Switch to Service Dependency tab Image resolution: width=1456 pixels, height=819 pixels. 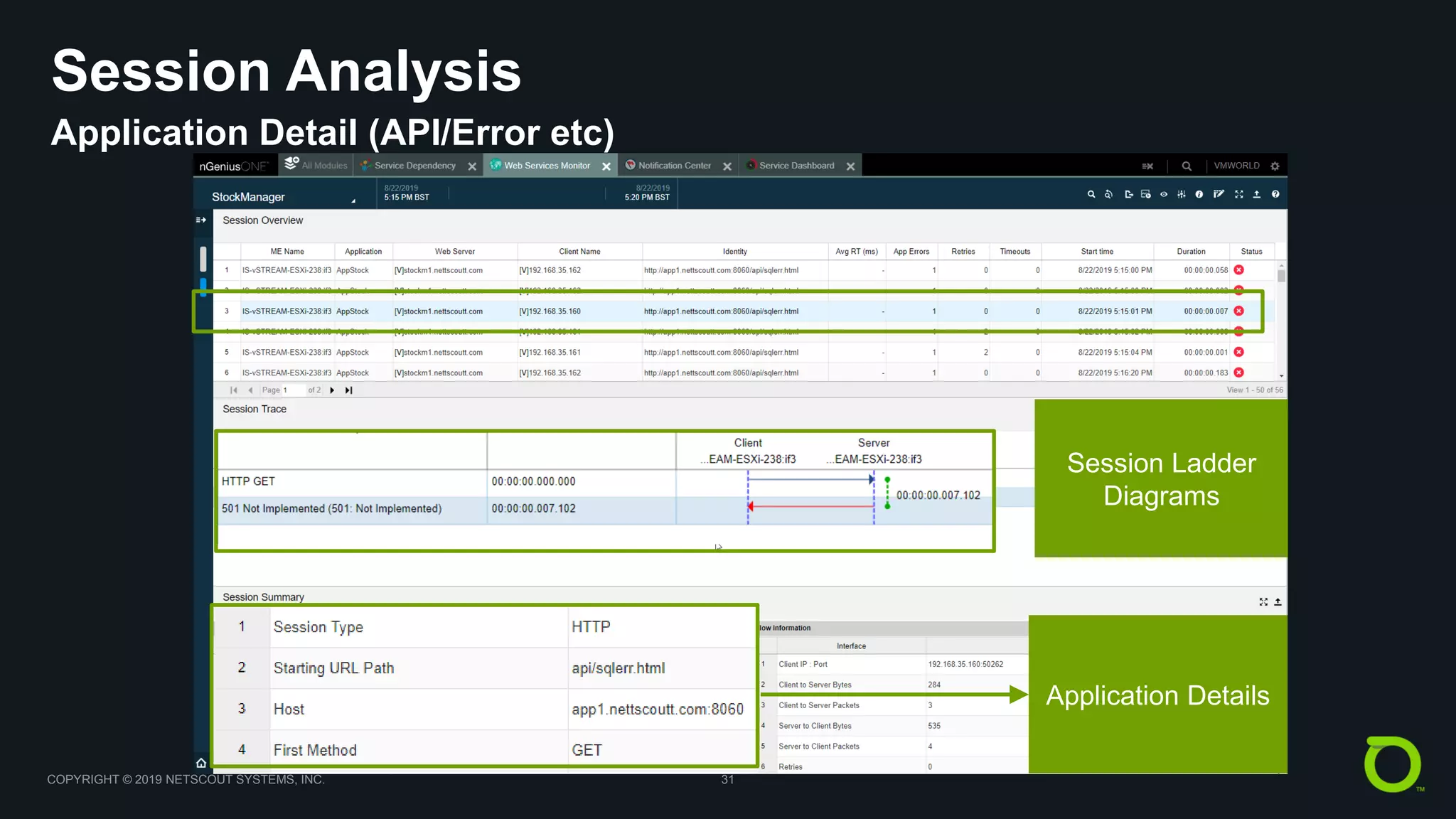(415, 166)
